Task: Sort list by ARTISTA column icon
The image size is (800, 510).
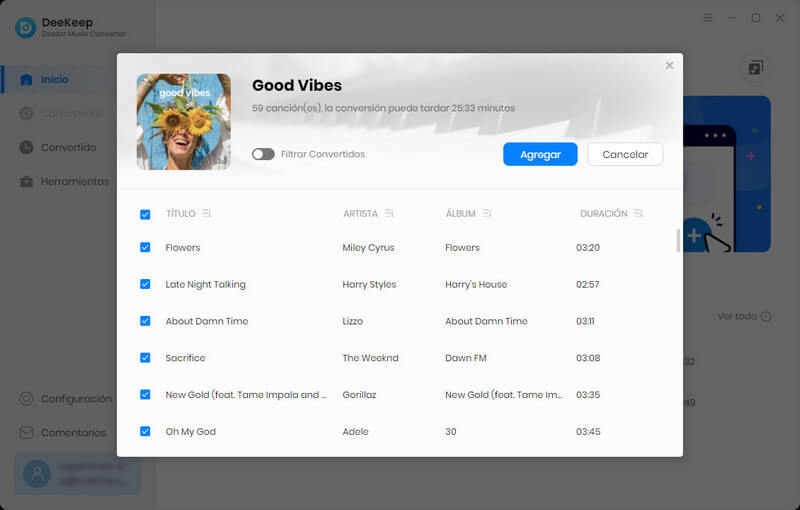Action: 389,213
